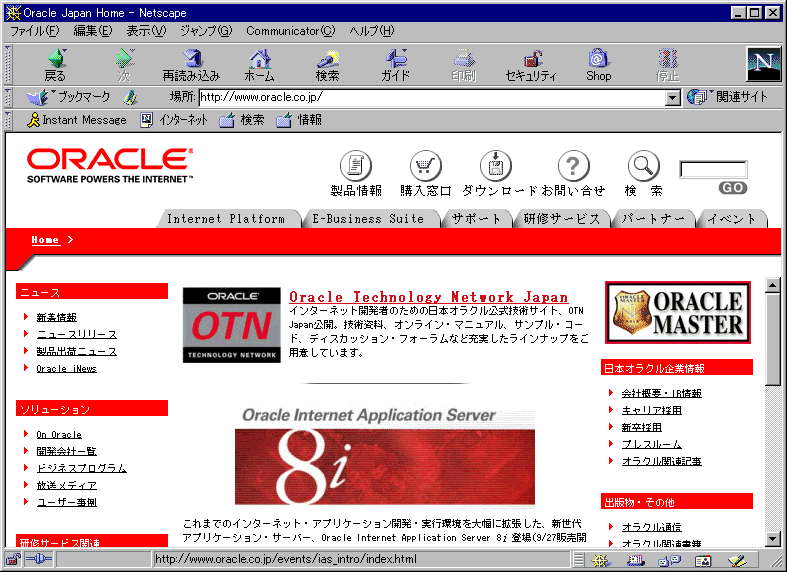Click the 製品情報 document icon
Image resolution: width=787 pixels, height=572 pixels.
(x=356, y=166)
